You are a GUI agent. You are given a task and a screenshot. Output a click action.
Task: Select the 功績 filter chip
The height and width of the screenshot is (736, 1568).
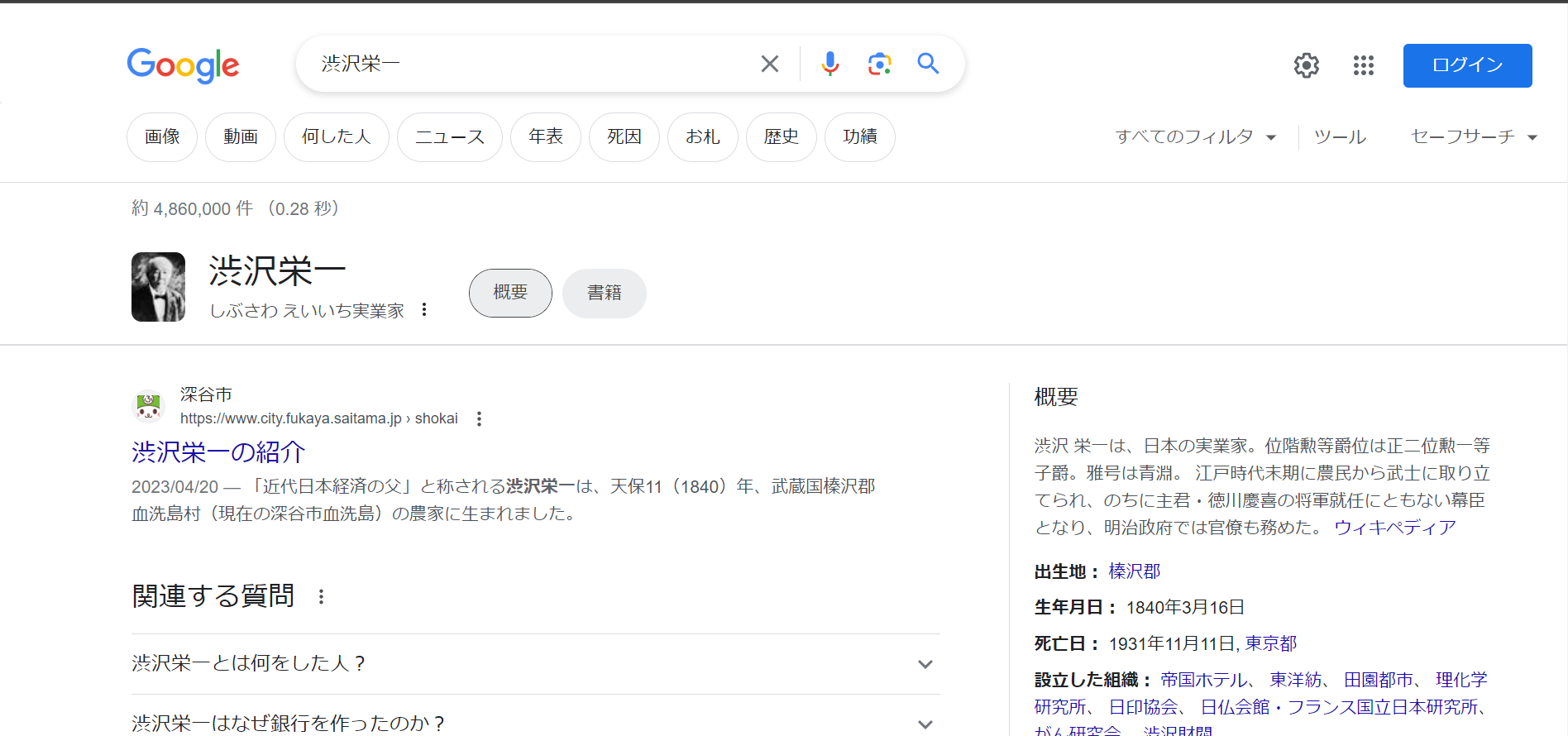pos(860,137)
